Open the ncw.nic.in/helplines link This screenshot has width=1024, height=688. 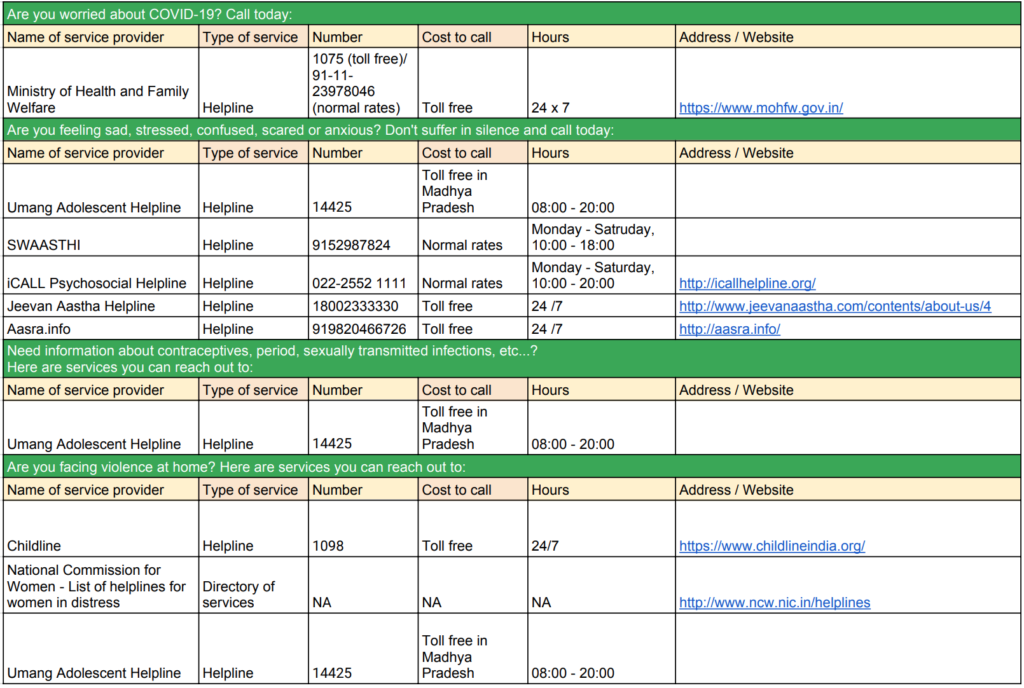775,602
